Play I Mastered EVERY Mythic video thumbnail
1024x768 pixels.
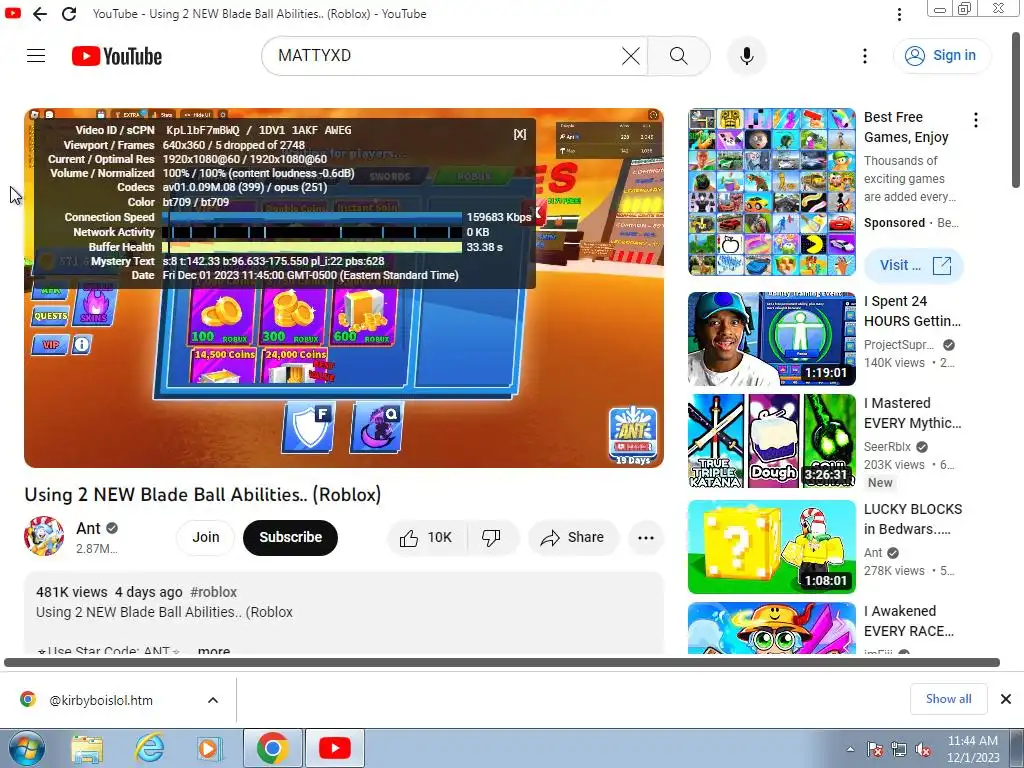coord(771,441)
